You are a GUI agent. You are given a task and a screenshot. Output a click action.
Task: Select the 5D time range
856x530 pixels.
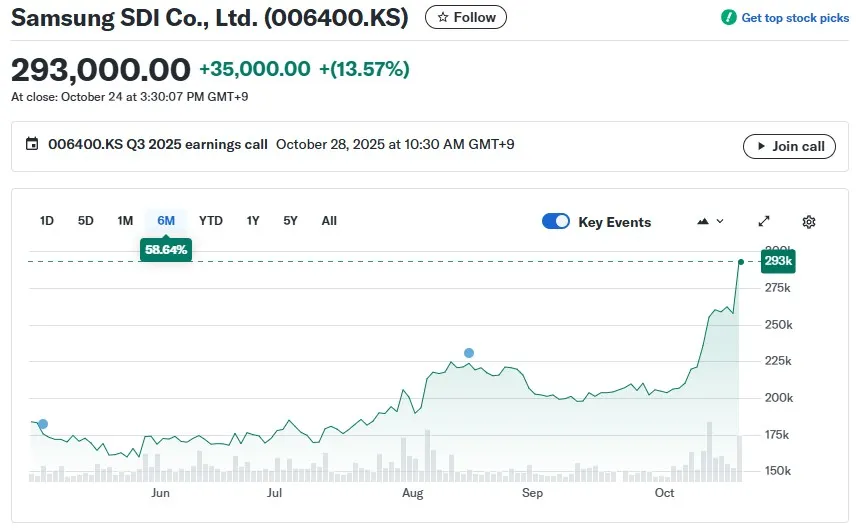click(x=86, y=221)
